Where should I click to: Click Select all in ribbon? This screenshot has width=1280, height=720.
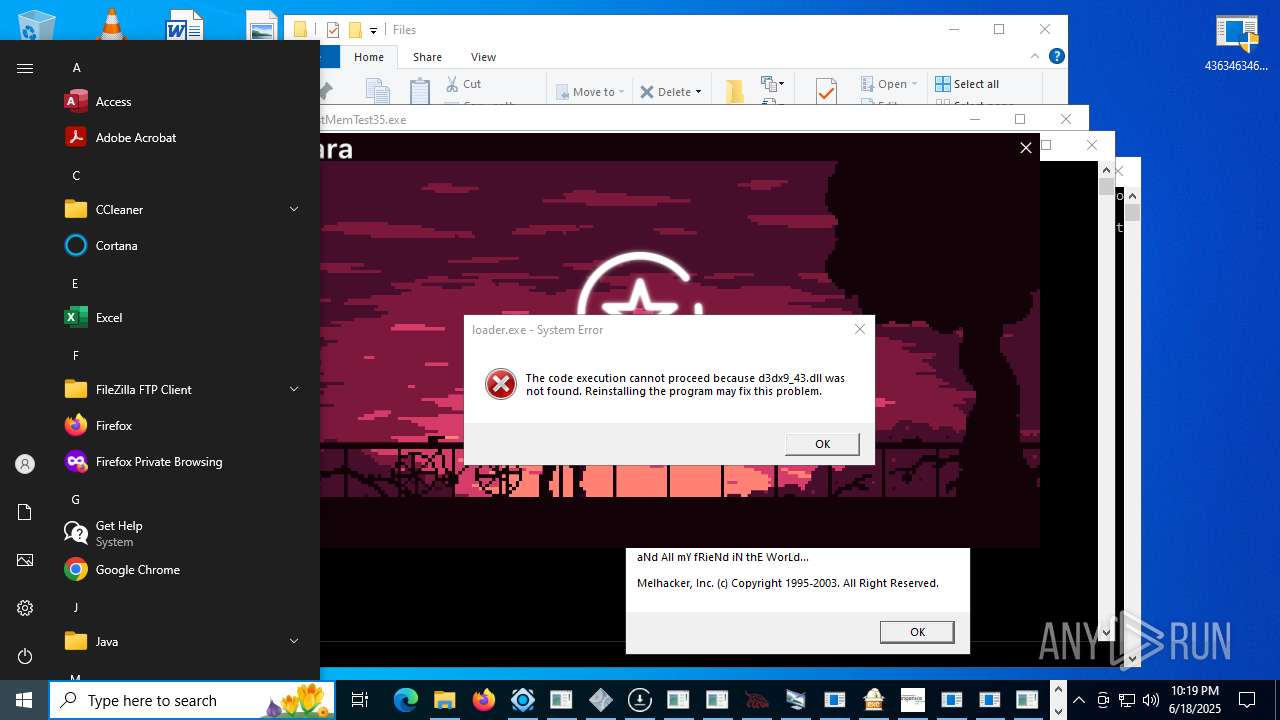click(x=967, y=84)
